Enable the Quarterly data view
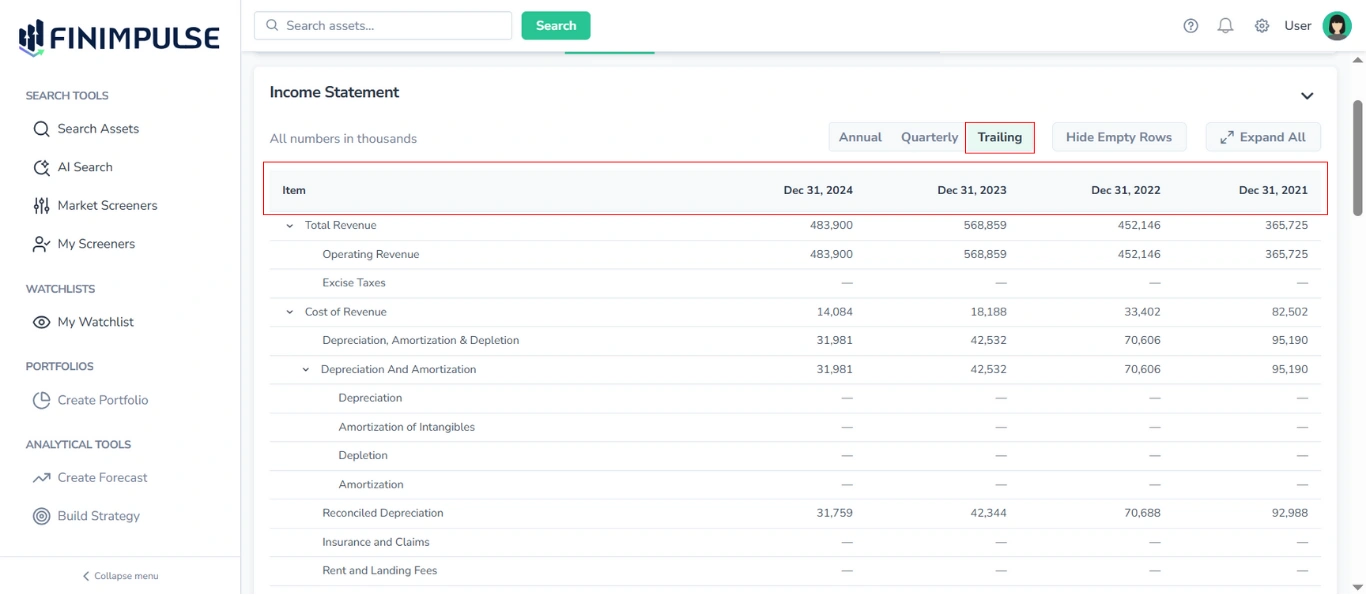The image size is (1366, 595). click(x=928, y=136)
